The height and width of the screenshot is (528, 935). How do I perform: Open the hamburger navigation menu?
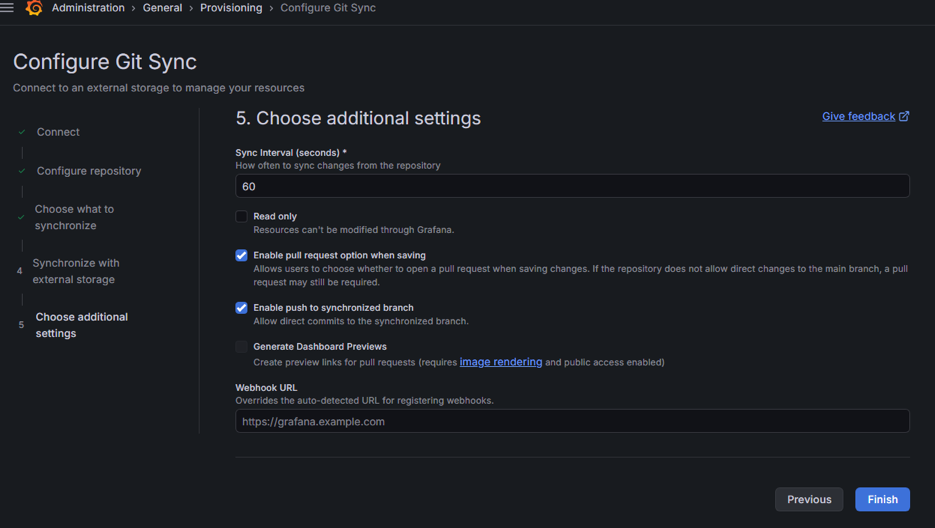(7, 8)
